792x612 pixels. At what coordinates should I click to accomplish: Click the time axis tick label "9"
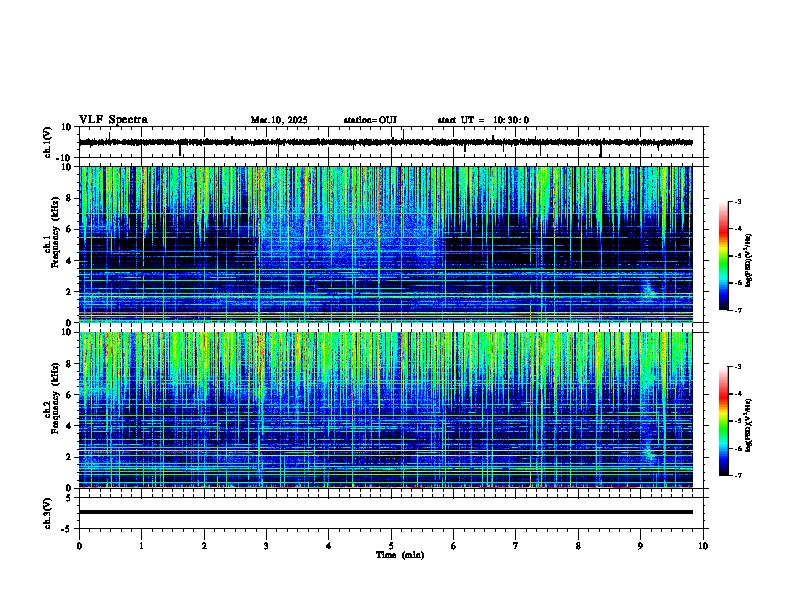tap(640, 546)
